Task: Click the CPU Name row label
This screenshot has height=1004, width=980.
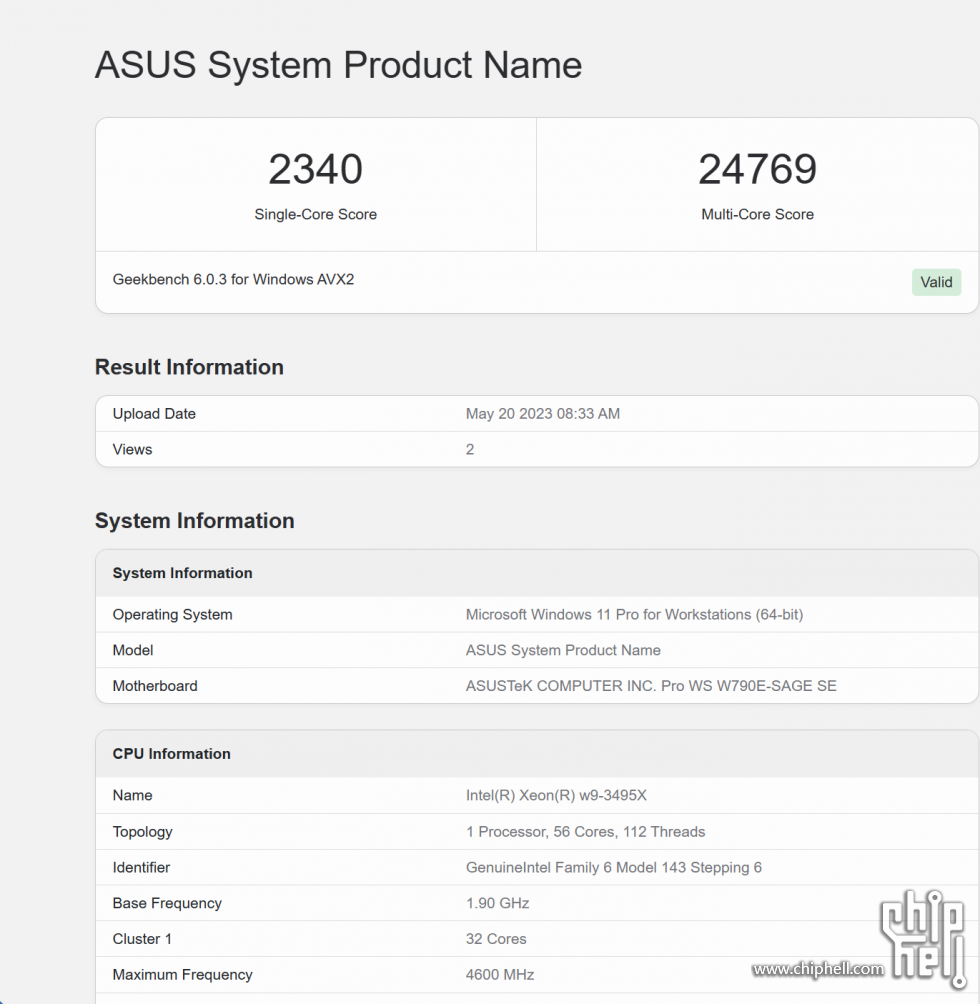Action: point(133,795)
